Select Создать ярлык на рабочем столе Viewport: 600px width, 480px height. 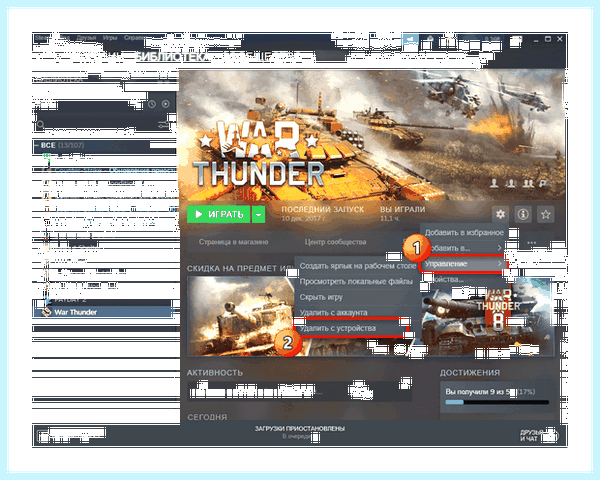coord(357,266)
